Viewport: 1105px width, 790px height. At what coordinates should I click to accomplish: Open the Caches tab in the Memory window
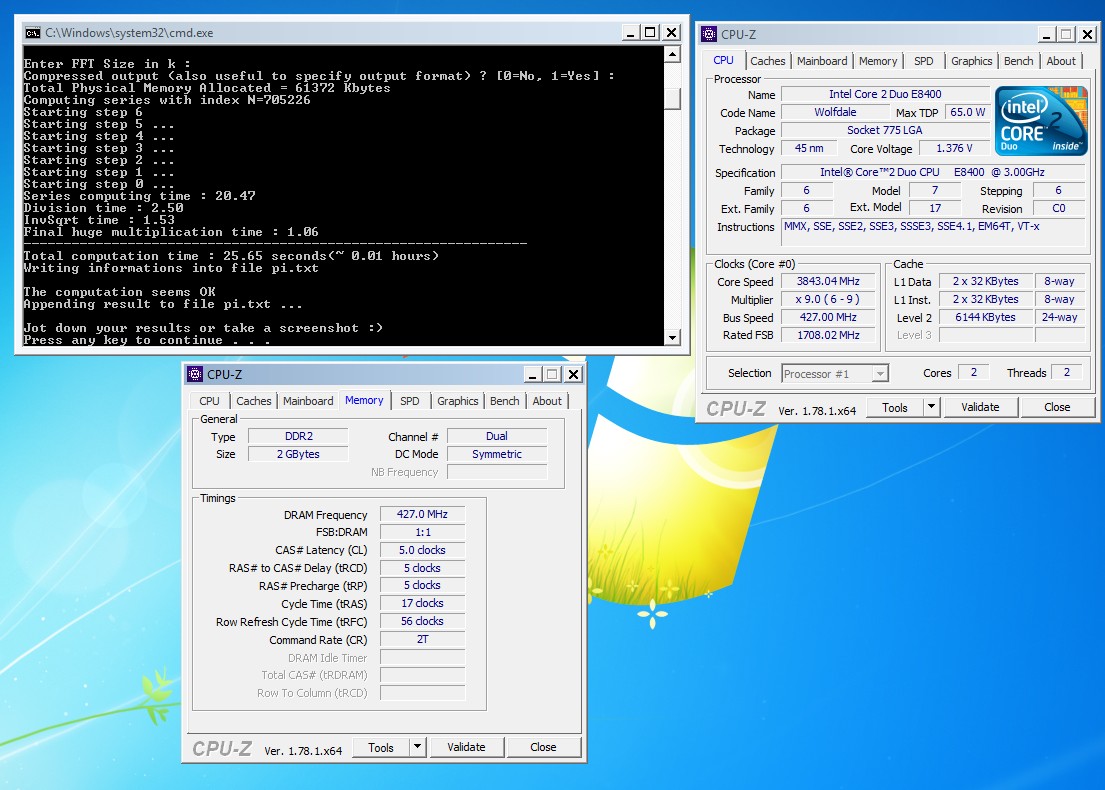[254, 401]
